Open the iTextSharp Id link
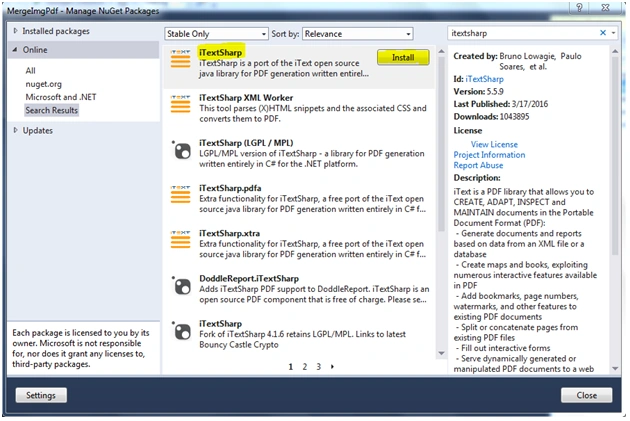 (x=485, y=79)
